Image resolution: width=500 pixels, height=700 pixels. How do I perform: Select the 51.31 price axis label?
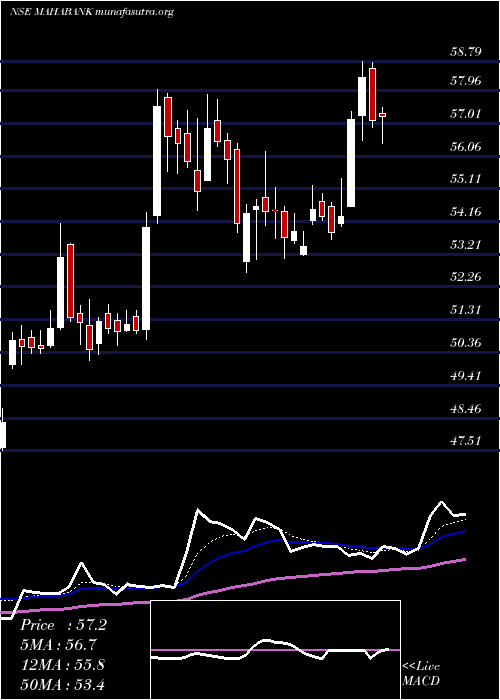pyautogui.click(x=466, y=309)
